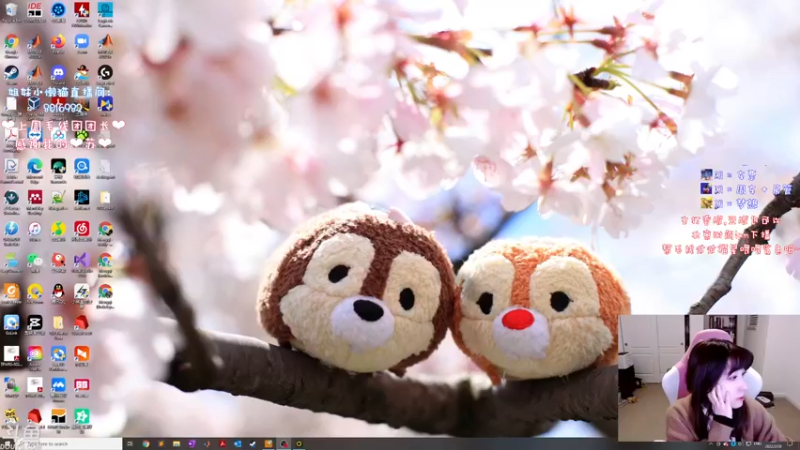Screen dimensions: 800x450
Task: Launch Steam from the desktop
Action: (x=11, y=72)
